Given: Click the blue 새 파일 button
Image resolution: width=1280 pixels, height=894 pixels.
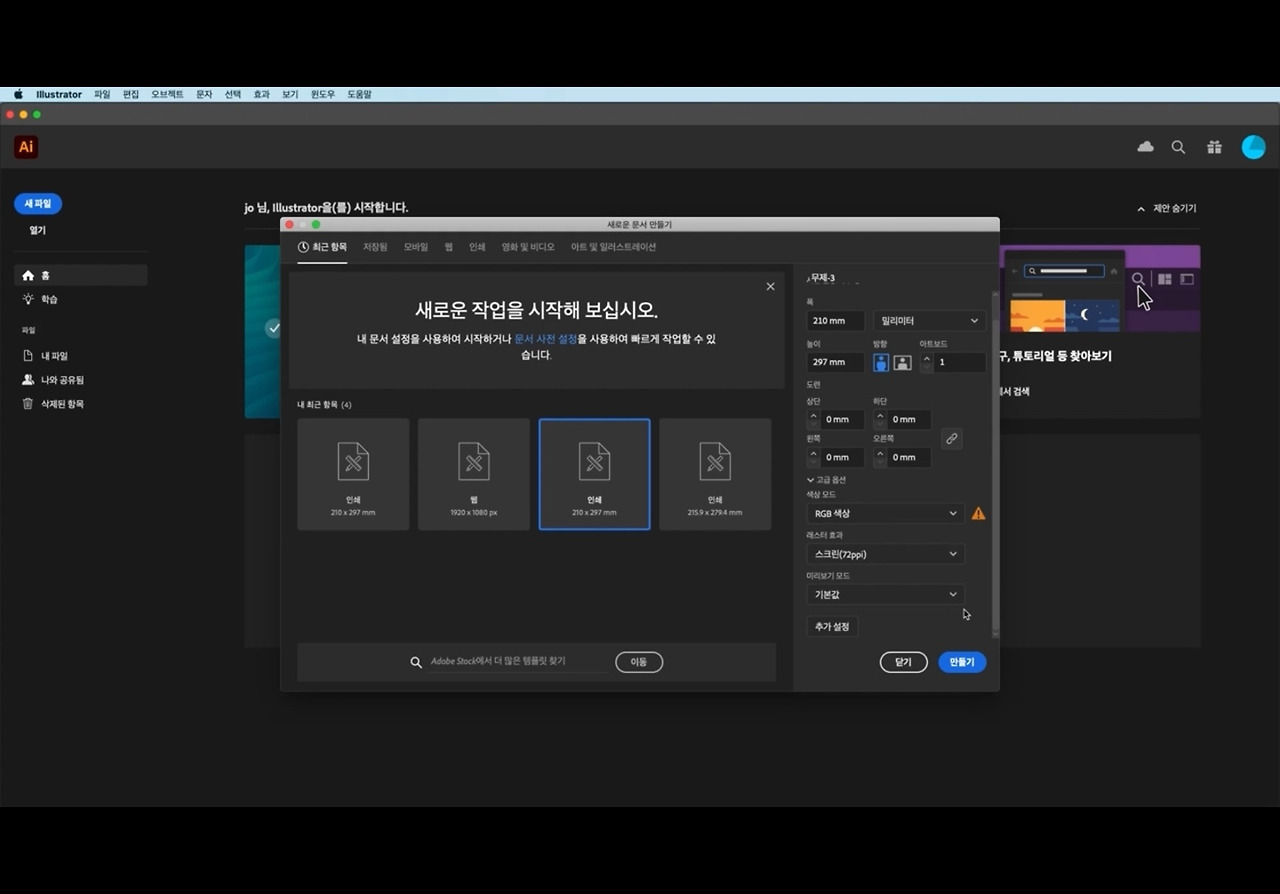Looking at the screenshot, I should click(x=38, y=204).
